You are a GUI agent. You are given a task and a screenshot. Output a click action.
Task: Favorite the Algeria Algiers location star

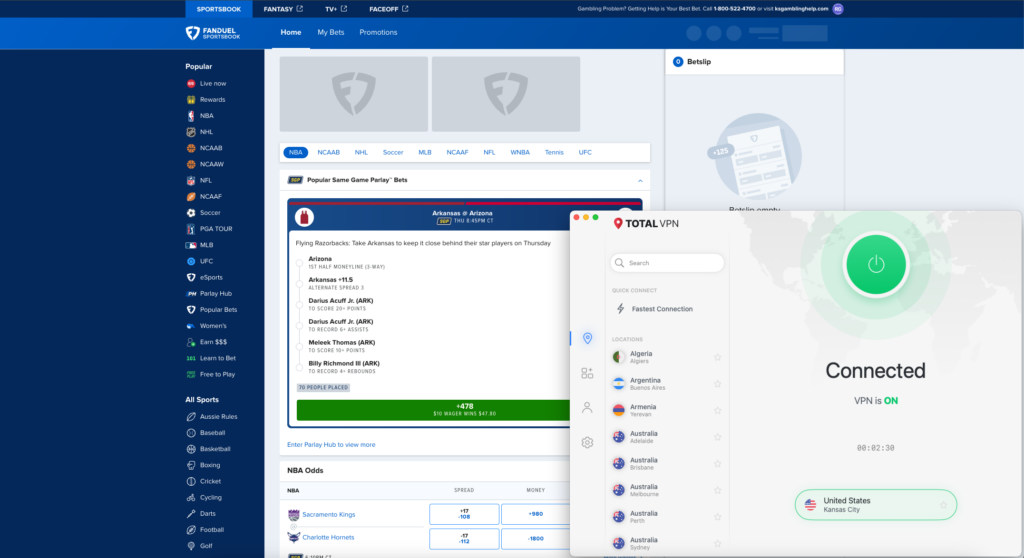pyautogui.click(x=717, y=357)
